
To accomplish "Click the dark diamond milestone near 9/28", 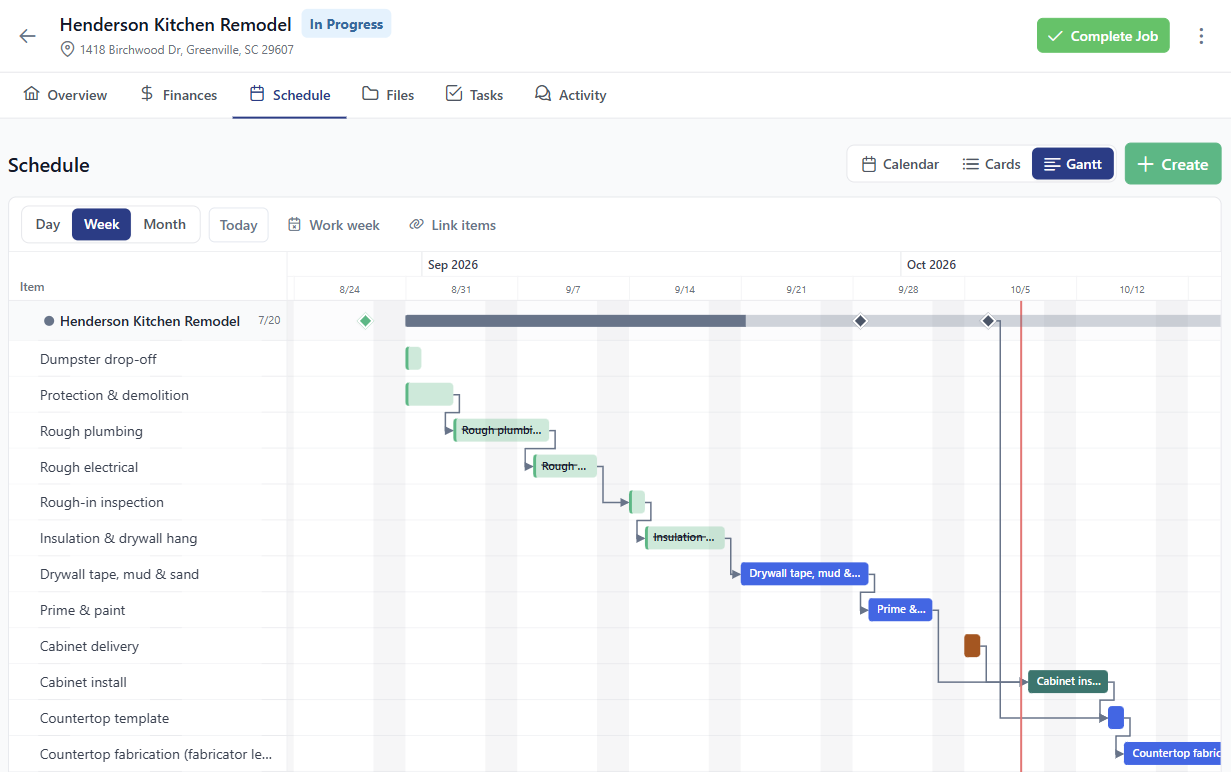I will [859, 321].
